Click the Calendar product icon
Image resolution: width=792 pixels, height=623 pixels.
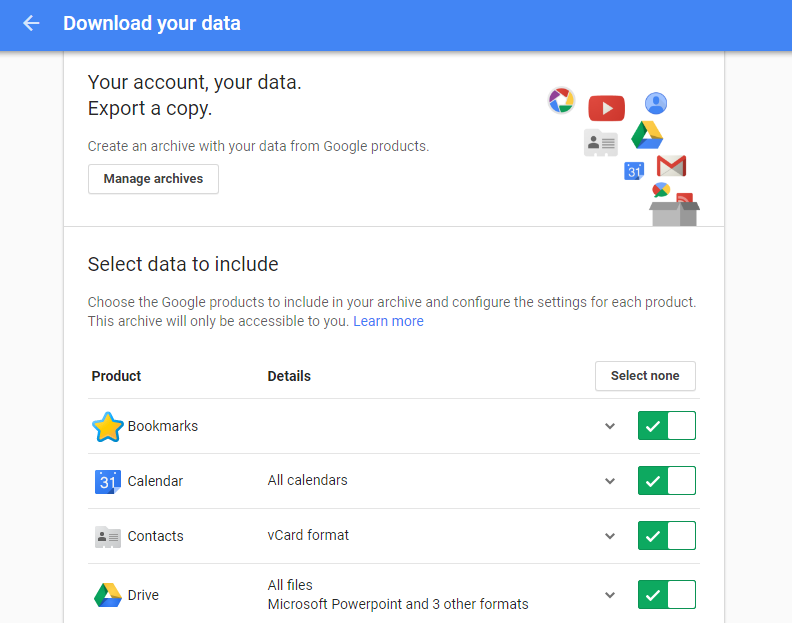tap(107, 482)
